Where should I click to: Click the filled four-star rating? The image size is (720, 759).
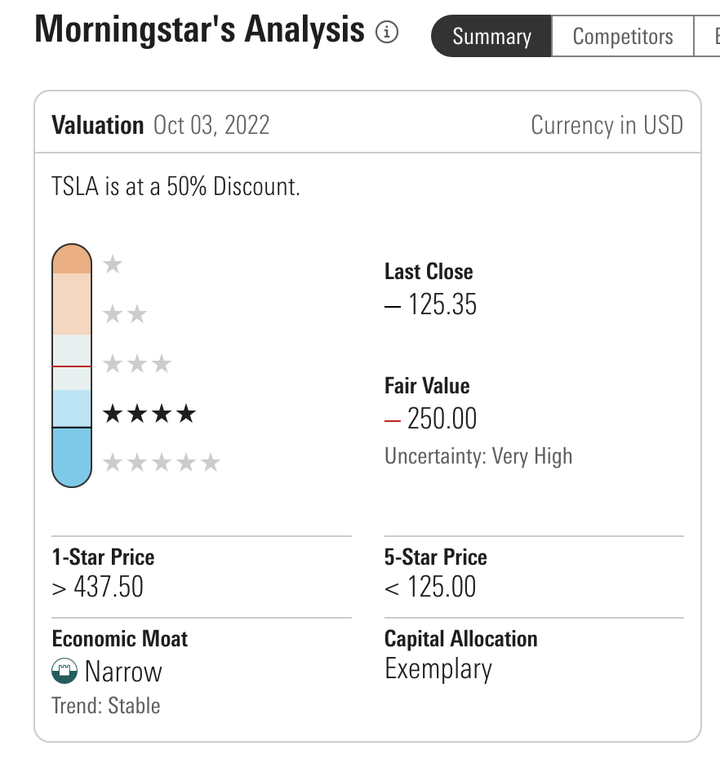150,414
